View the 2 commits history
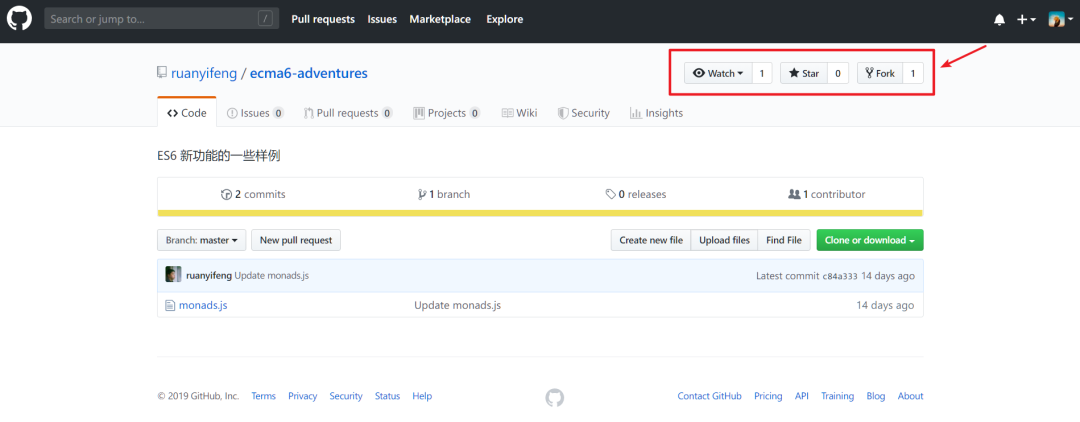Screen dimensions: 1080x422 click(x=253, y=194)
